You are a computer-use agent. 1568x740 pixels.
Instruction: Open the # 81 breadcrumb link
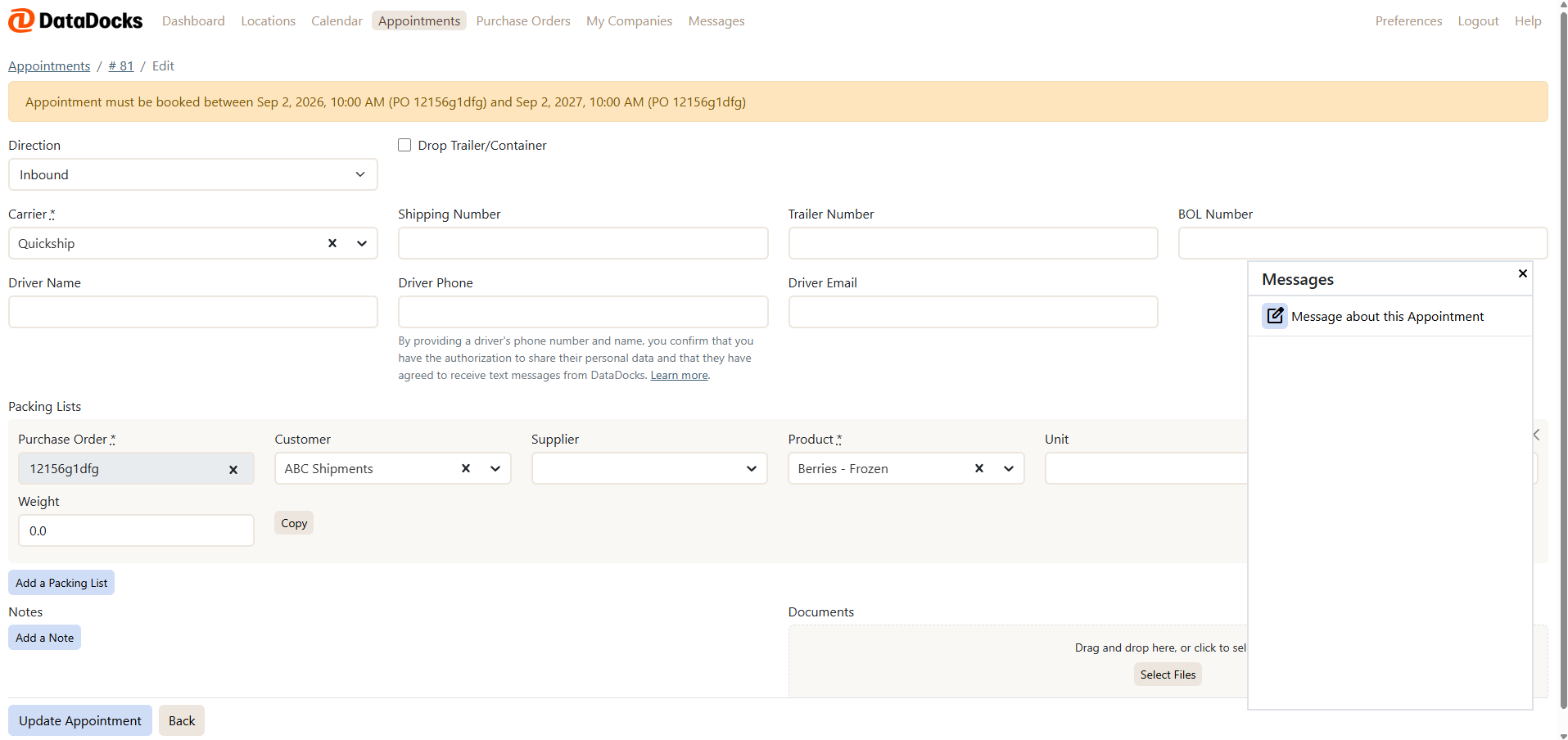click(121, 65)
